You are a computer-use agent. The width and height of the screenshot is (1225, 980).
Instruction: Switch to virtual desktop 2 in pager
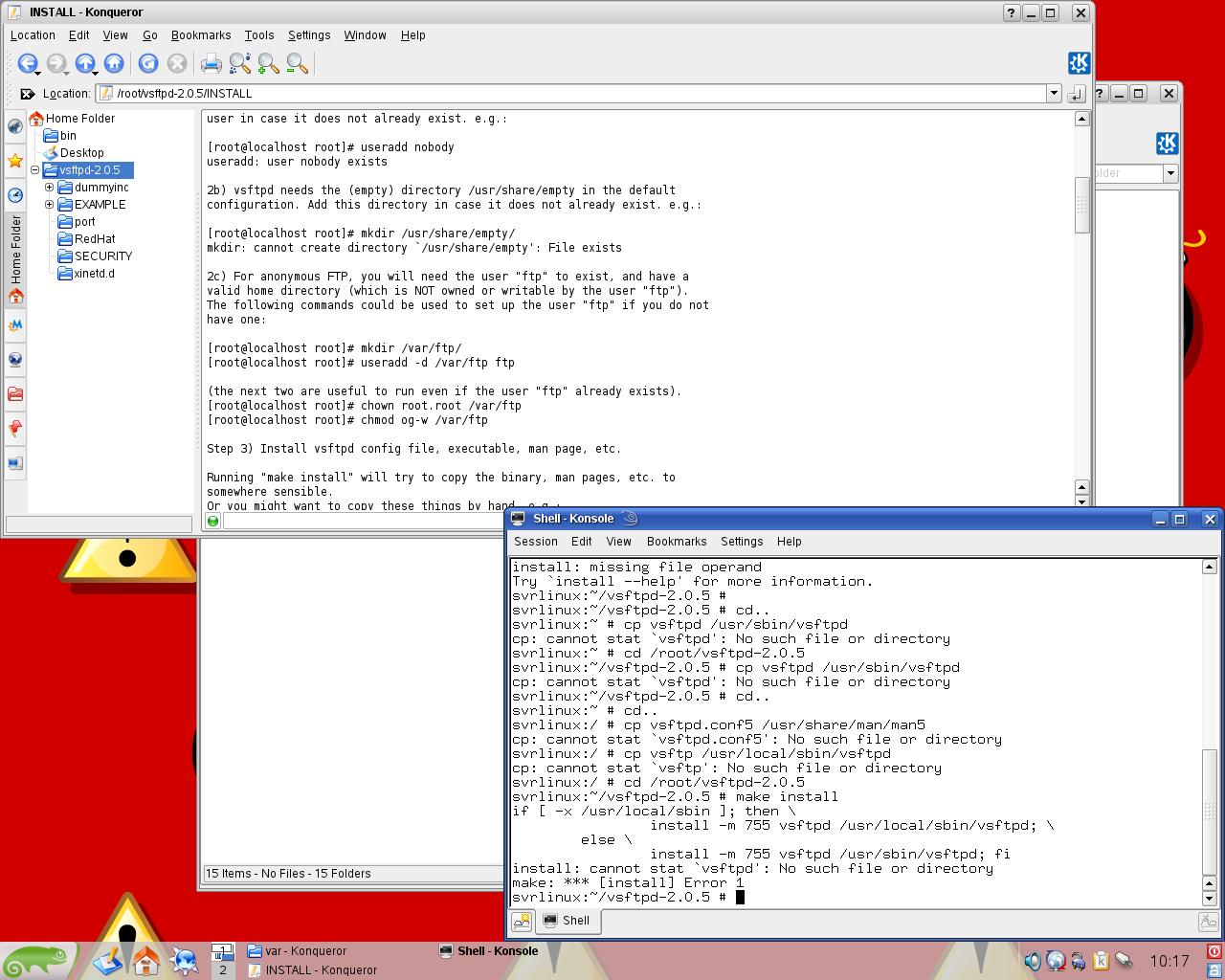(x=223, y=970)
